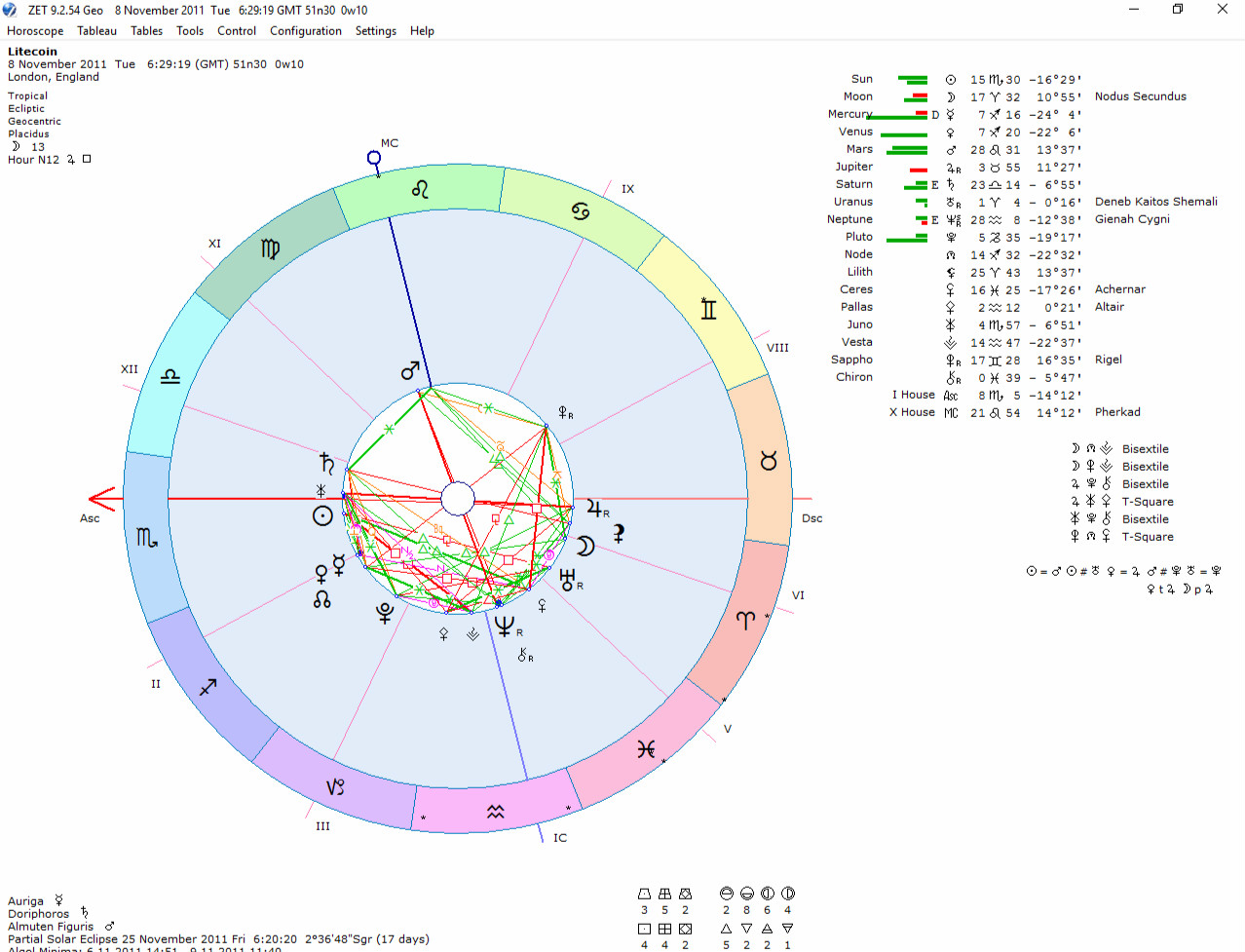Click the 'Gienah Cygni' star name
The width and height of the screenshot is (1245, 952).
point(1132,219)
